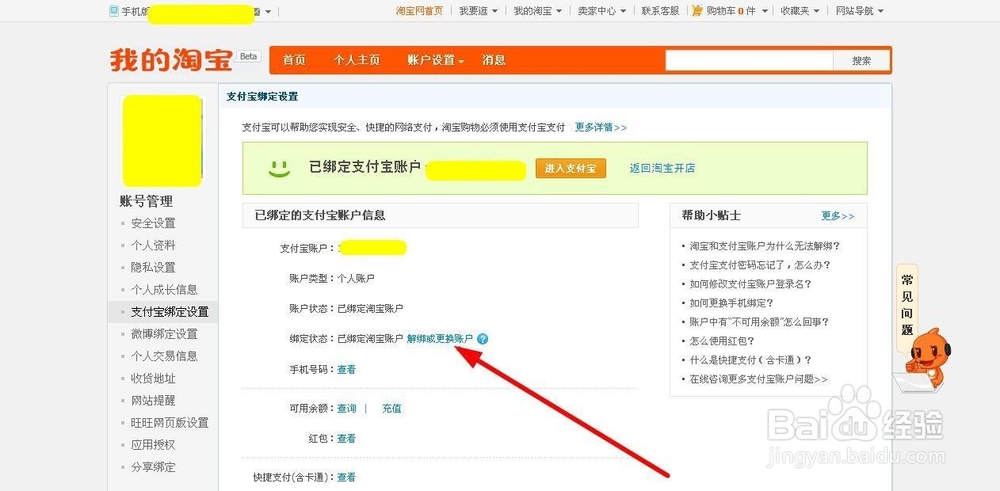Open 收货地址 in sidebar

click(153, 378)
